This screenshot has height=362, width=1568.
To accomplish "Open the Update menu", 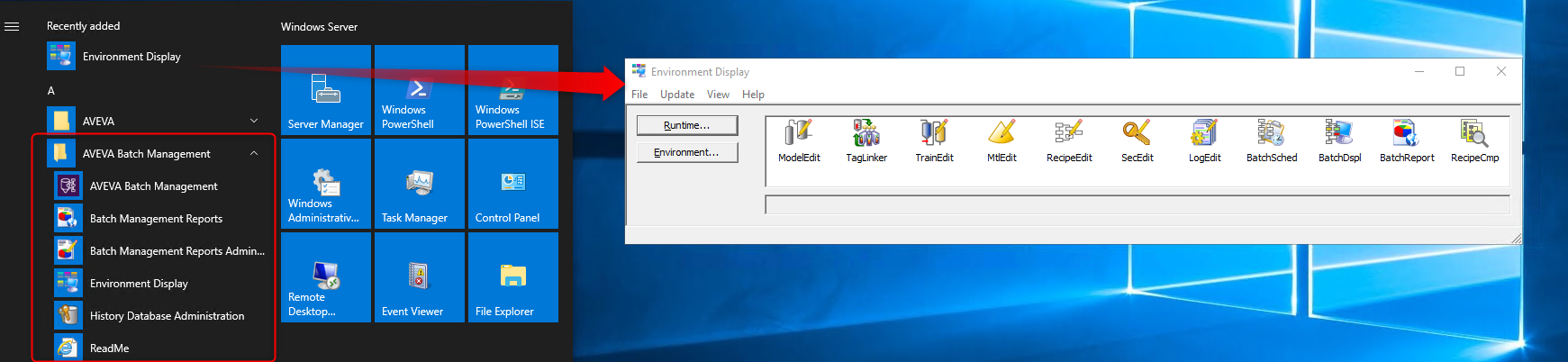I will pyautogui.click(x=677, y=95).
